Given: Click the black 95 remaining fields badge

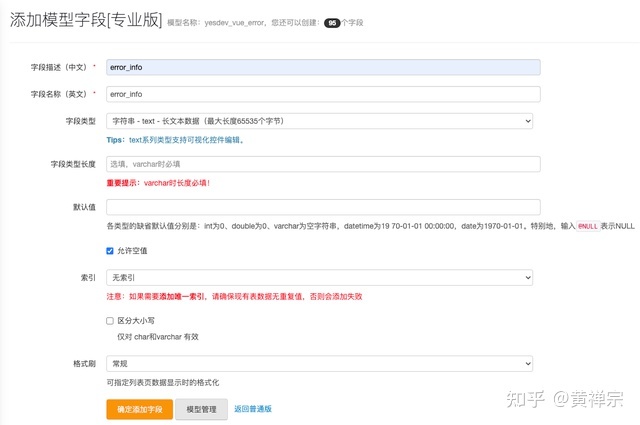Looking at the screenshot, I should [x=332, y=23].
